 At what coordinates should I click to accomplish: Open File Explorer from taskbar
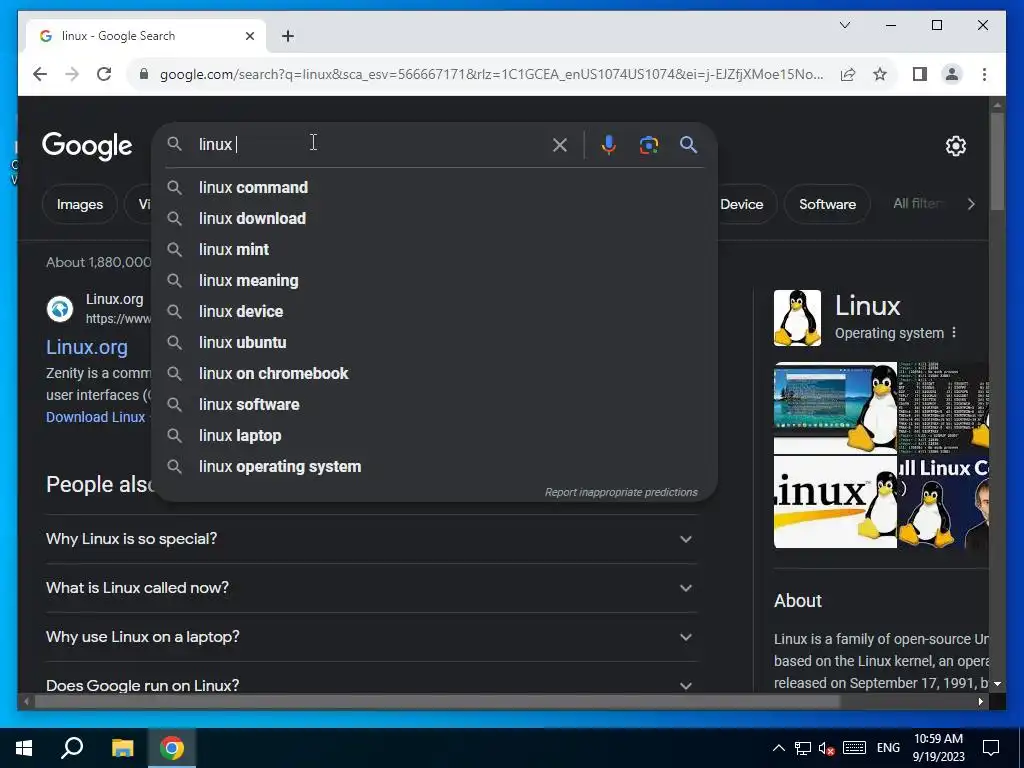(122, 748)
